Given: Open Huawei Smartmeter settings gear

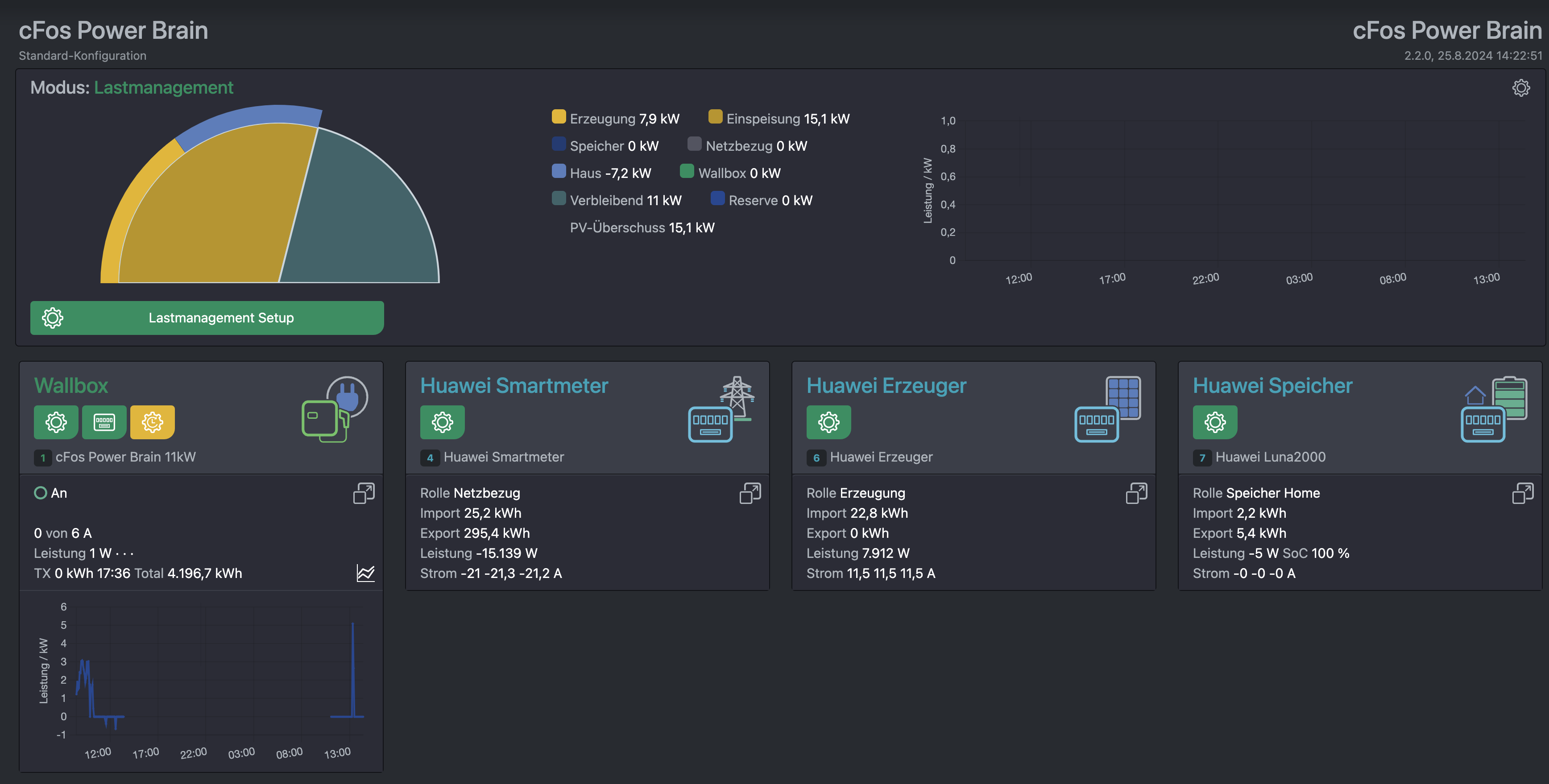Looking at the screenshot, I should pos(443,422).
